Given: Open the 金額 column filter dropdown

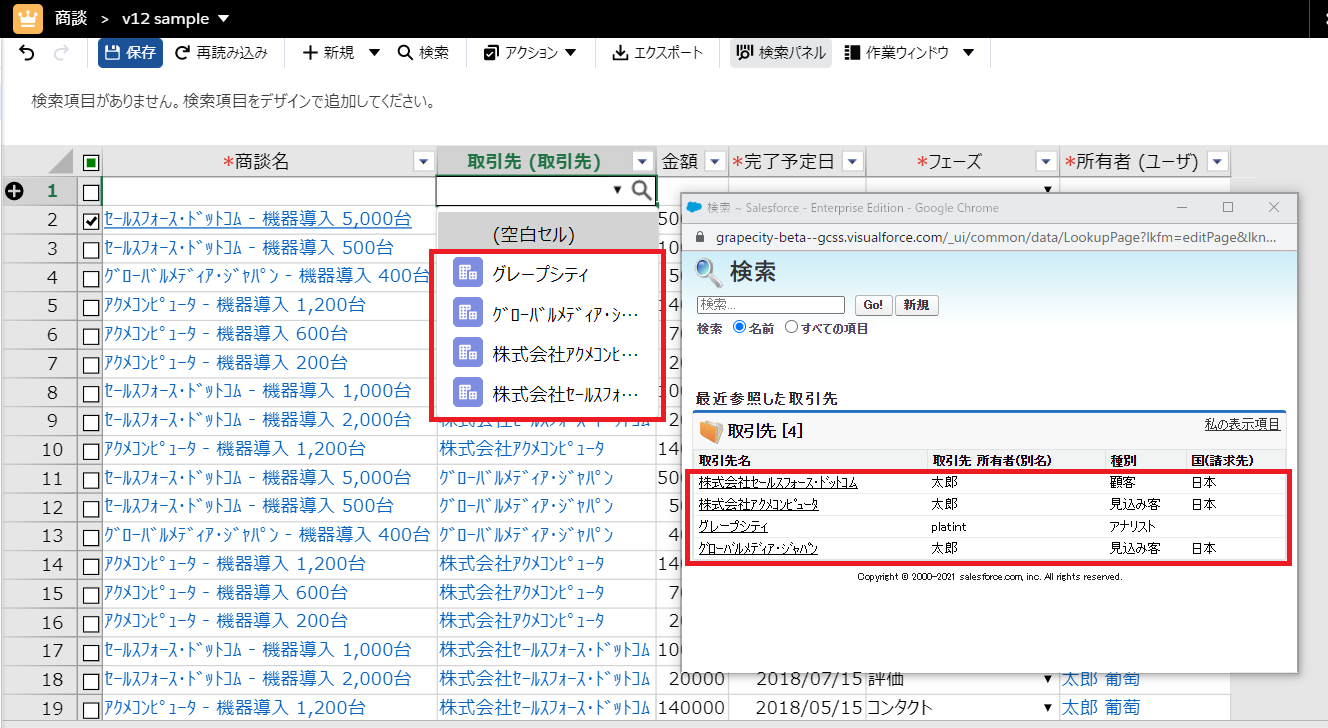Looking at the screenshot, I should coord(715,162).
